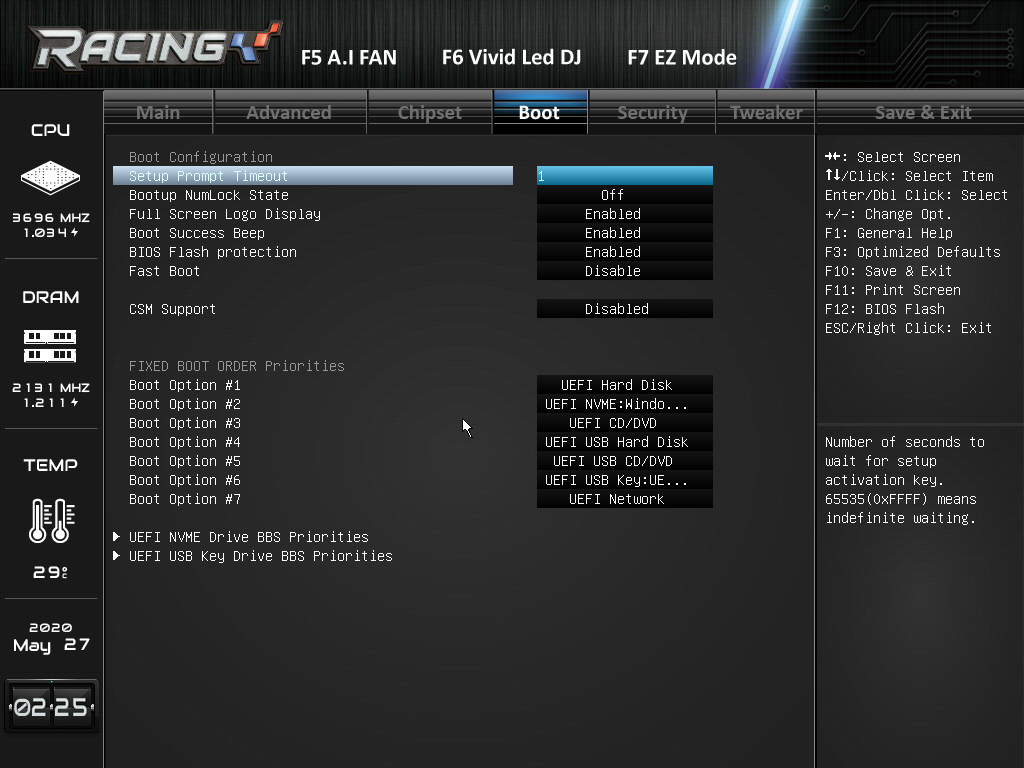Select the BIOS Flash protection label
The width and height of the screenshot is (1024, 768).
(x=213, y=251)
